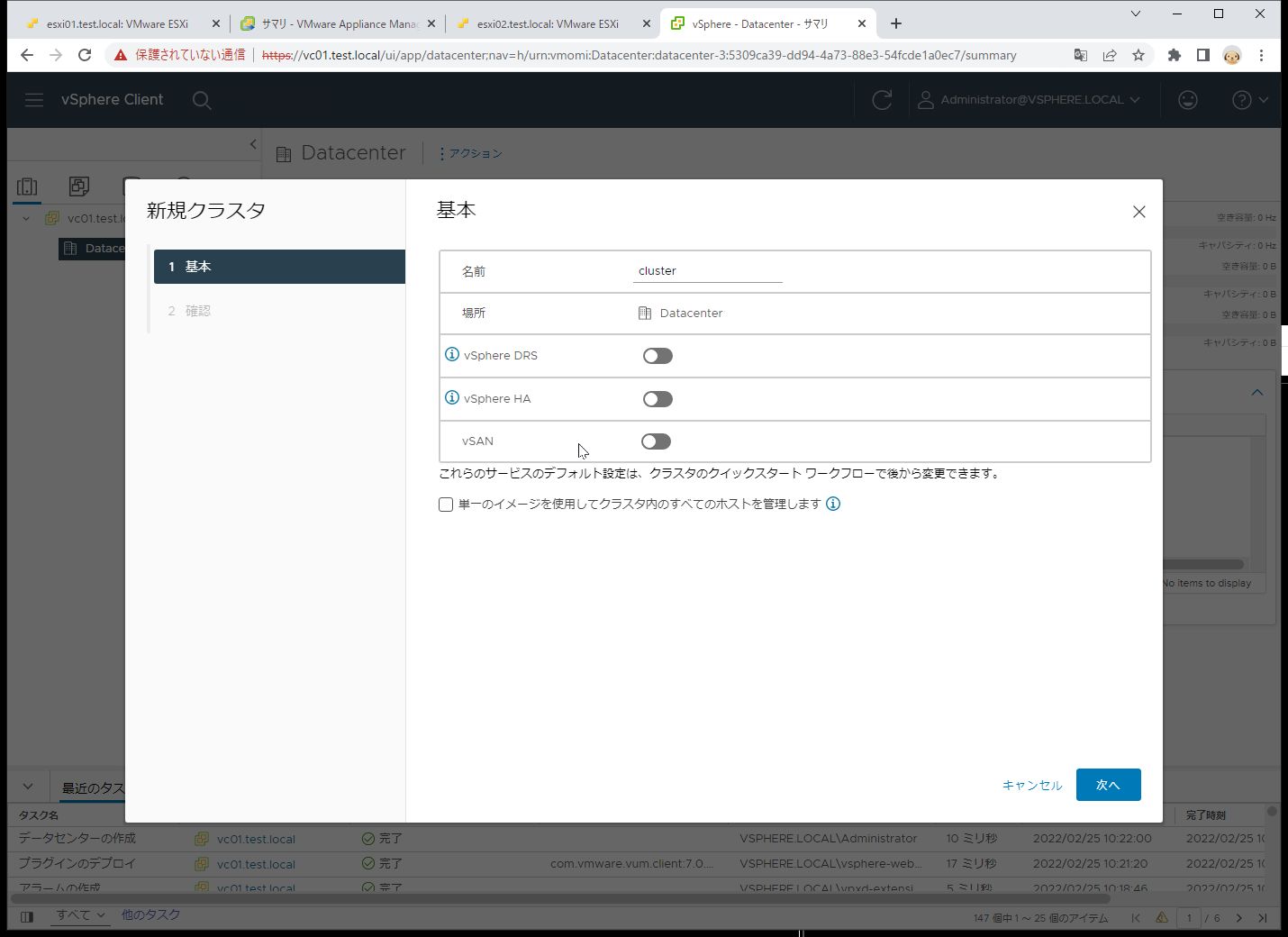Open the すべて filter dropdown
This screenshot has height=937, width=1288.
pos(81,915)
